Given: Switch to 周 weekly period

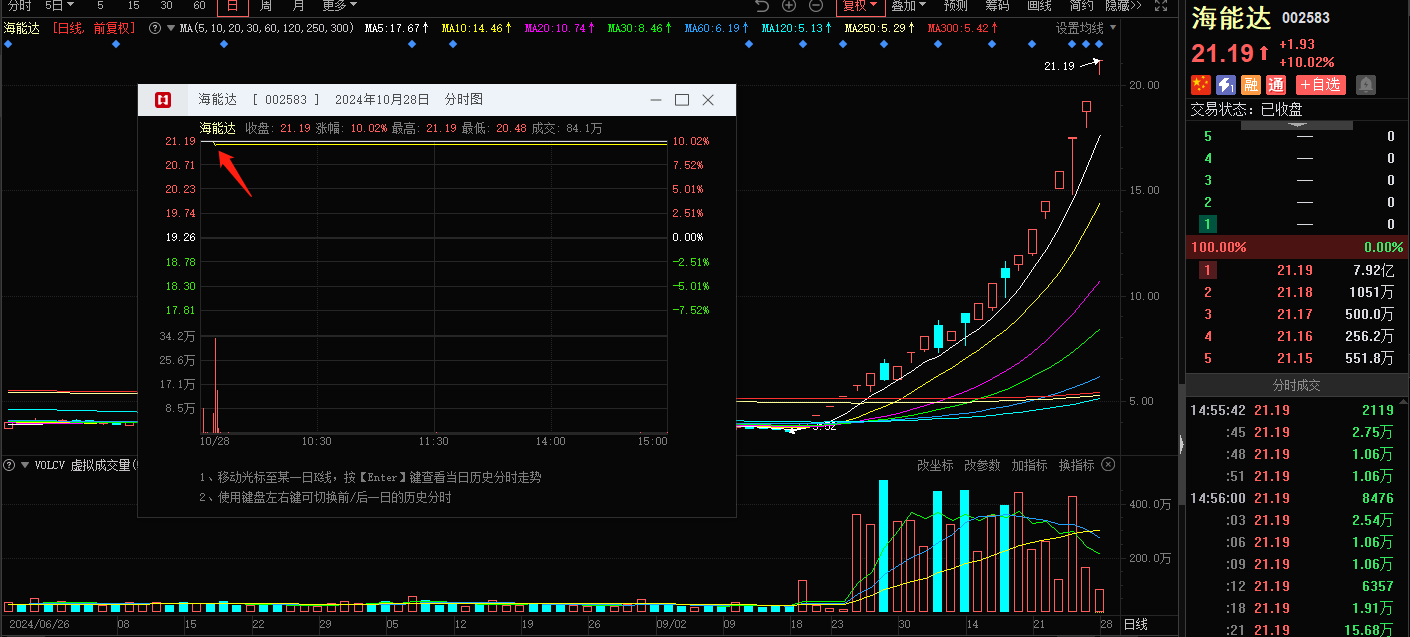Looking at the screenshot, I should click(x=265, y=6).
